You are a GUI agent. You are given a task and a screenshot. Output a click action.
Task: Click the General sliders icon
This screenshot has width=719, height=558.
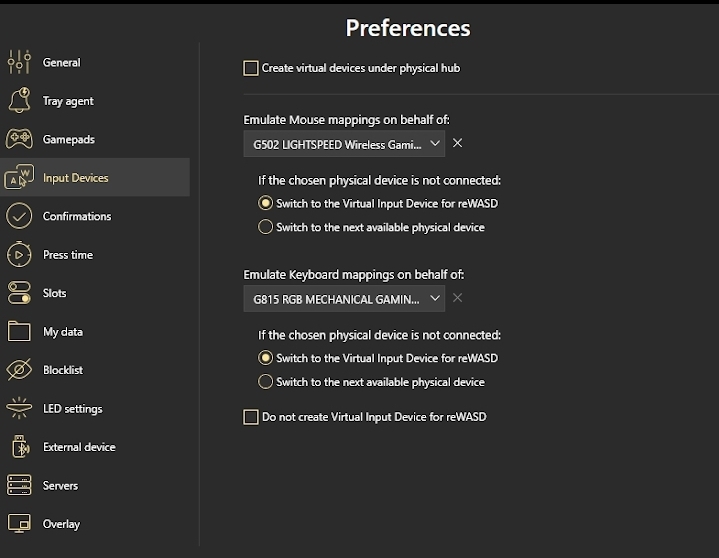click(19, 62)
